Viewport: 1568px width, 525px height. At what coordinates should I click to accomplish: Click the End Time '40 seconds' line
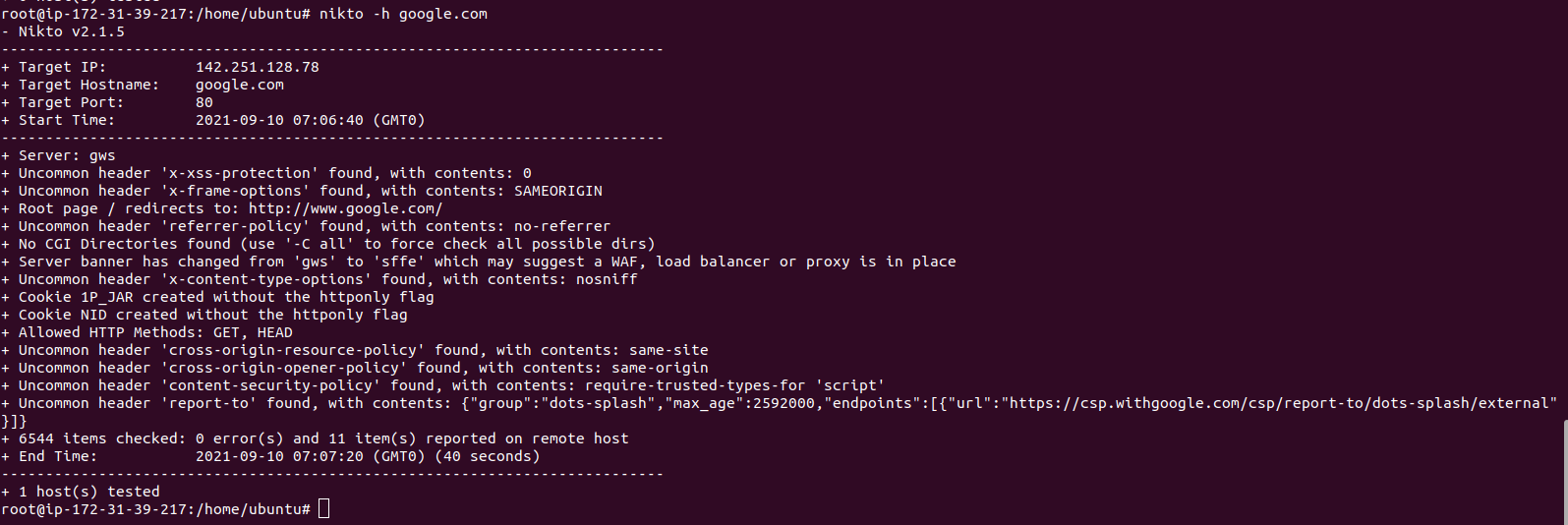[270, 456]
